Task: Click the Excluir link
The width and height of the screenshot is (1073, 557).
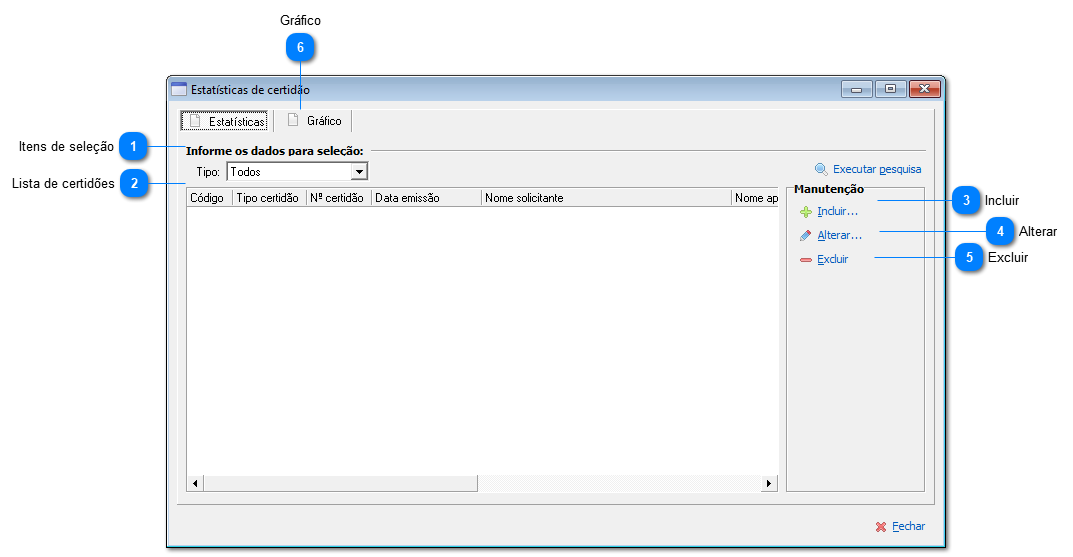Action: (x=832, y=259)
